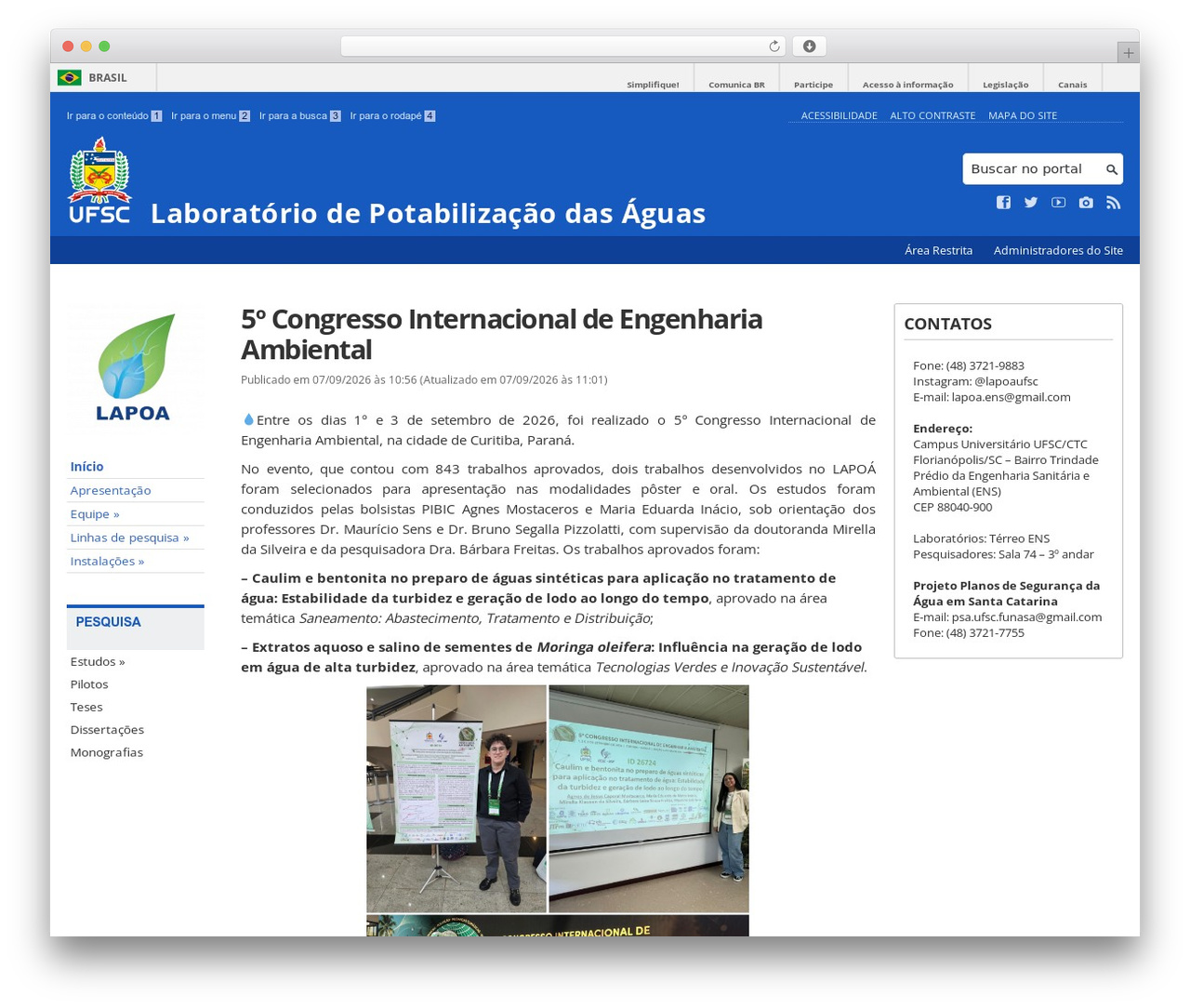Open Área Restrita link

[x=938, y=250]
